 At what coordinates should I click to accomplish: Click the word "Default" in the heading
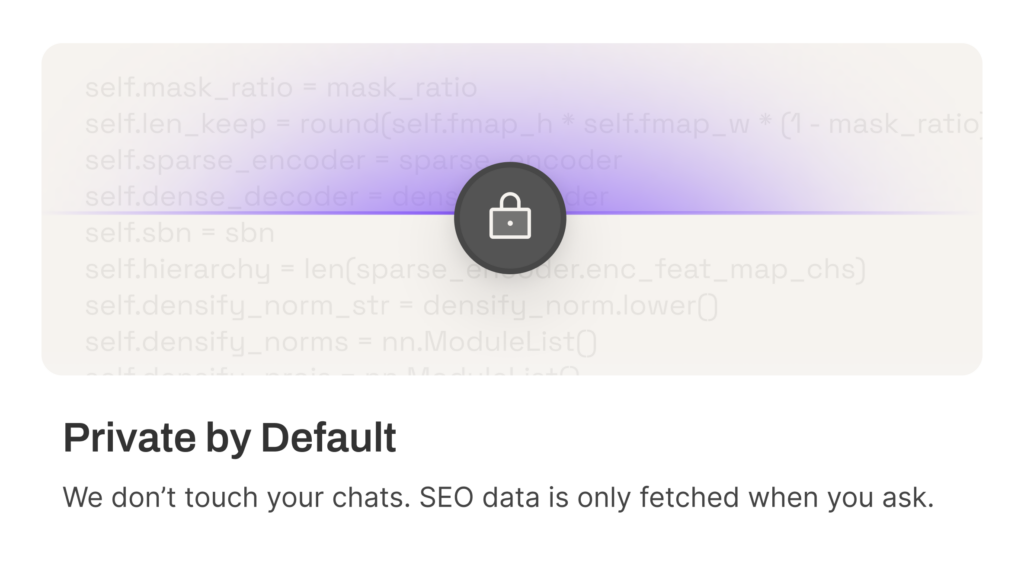click(328, 438)
